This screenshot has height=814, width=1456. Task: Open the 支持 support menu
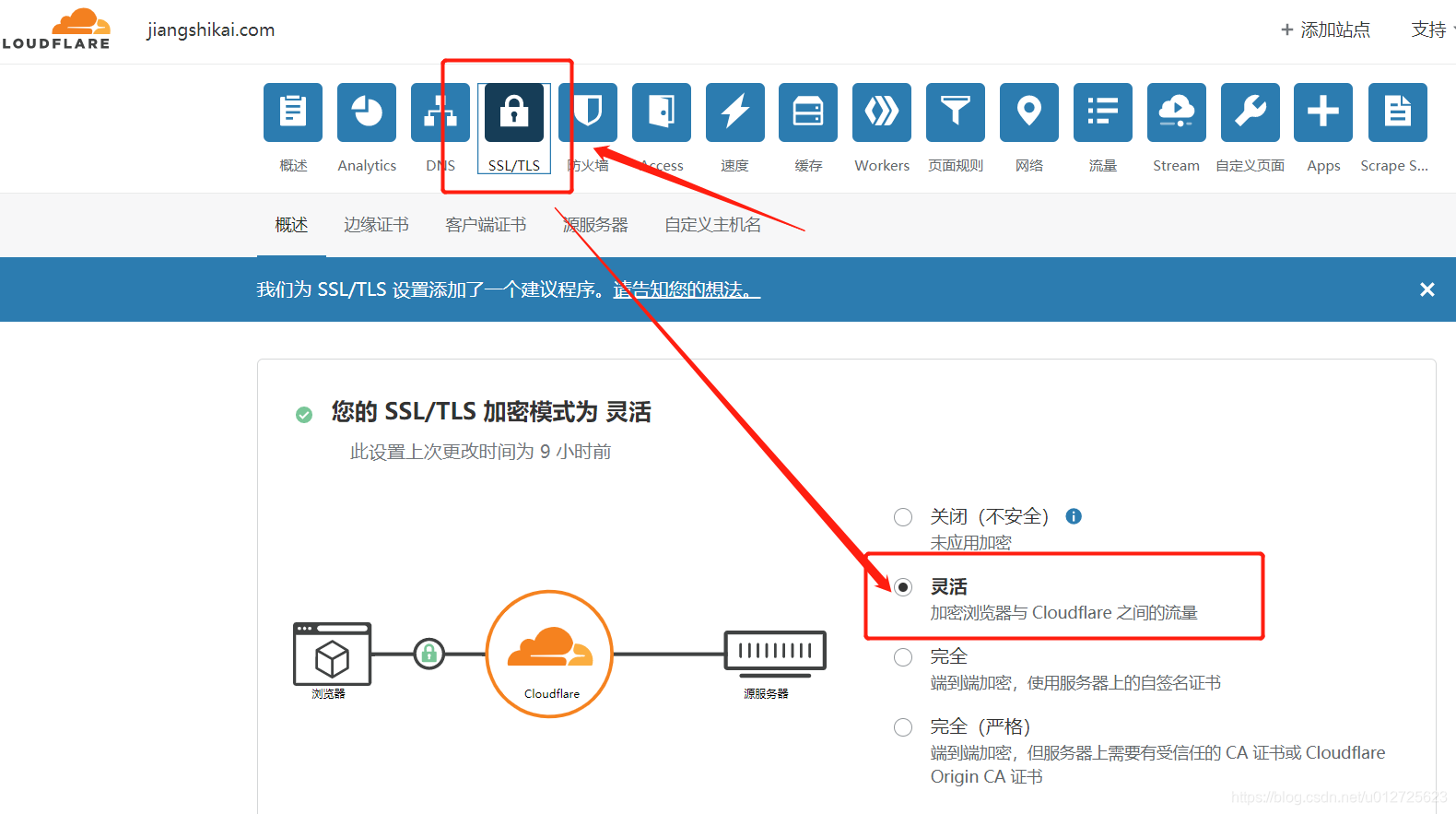click(1432, 29)
